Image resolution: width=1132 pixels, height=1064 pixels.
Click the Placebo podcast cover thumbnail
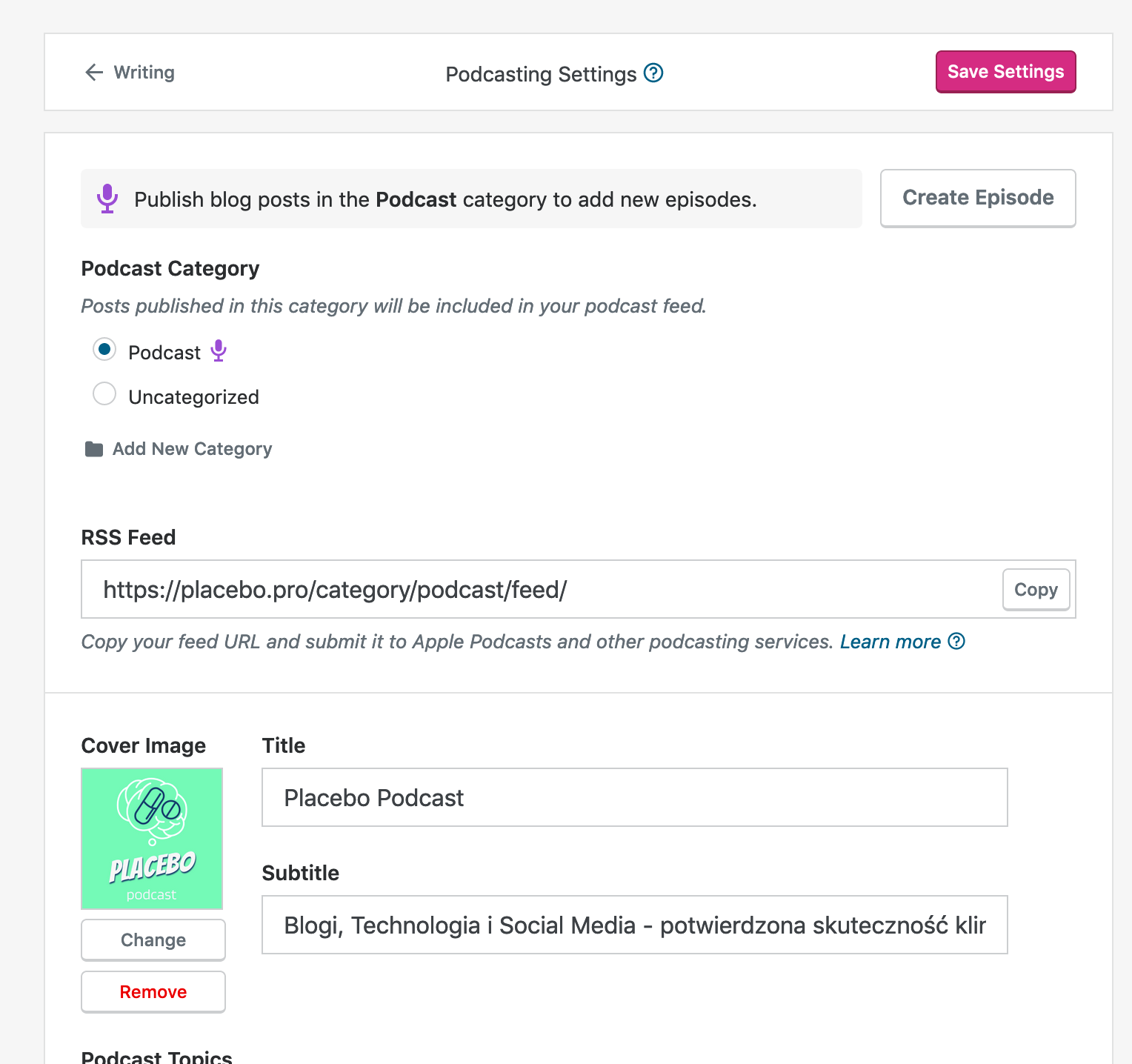152,839
